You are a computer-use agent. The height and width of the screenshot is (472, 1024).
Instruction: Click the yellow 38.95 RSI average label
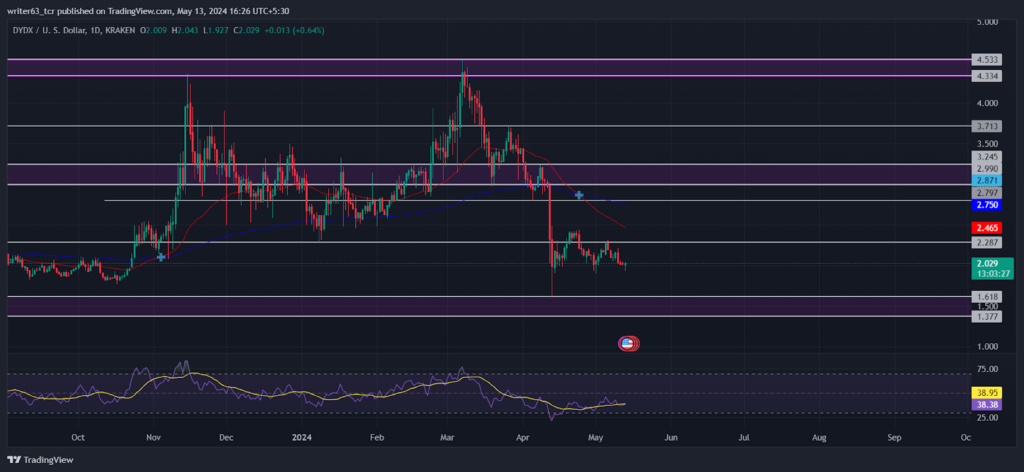pos(985,394)
